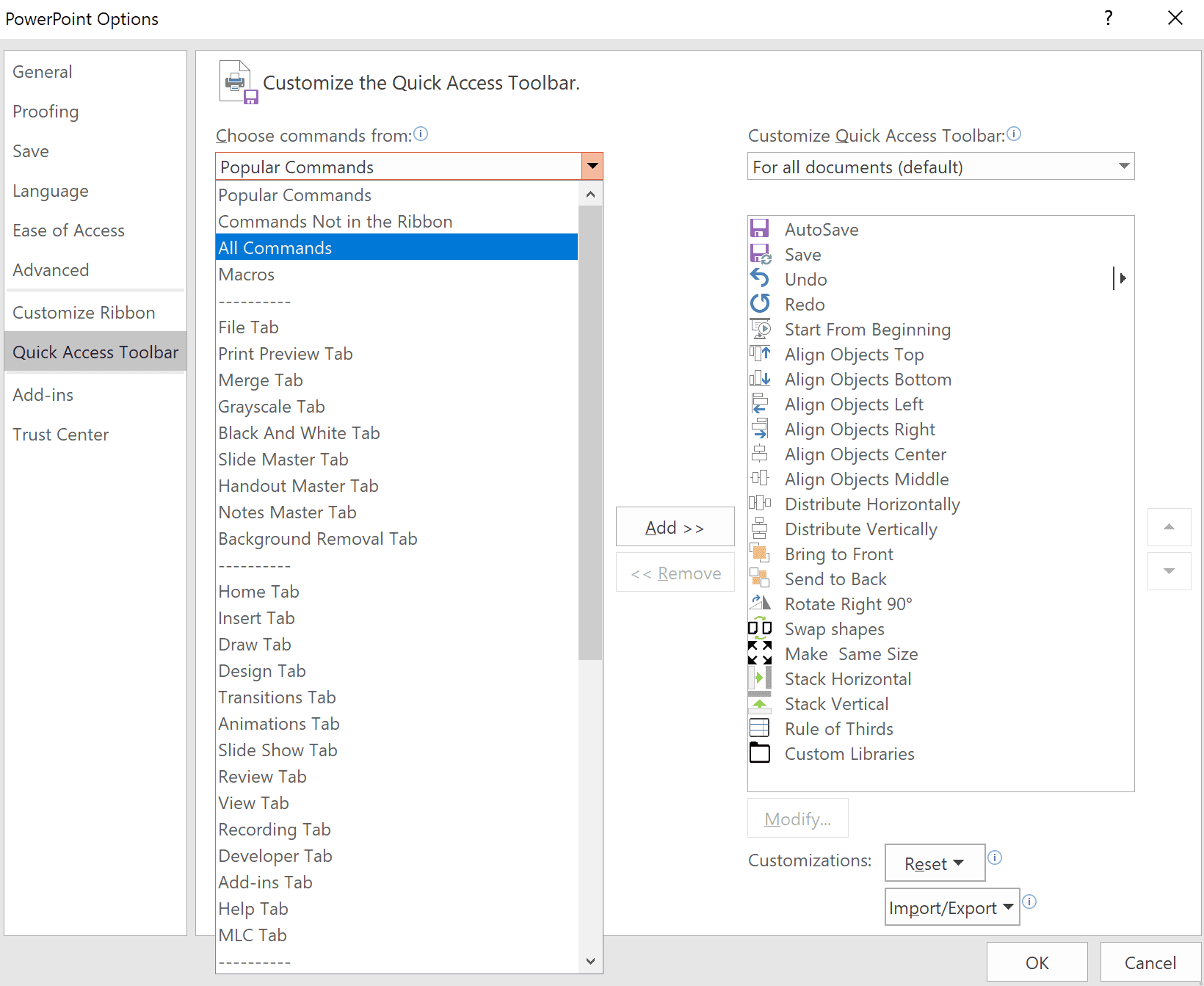The width and height of the screenshot is (1204, 986).
Task: Click the Align Objects Middle icon
Action: point(760,478)
